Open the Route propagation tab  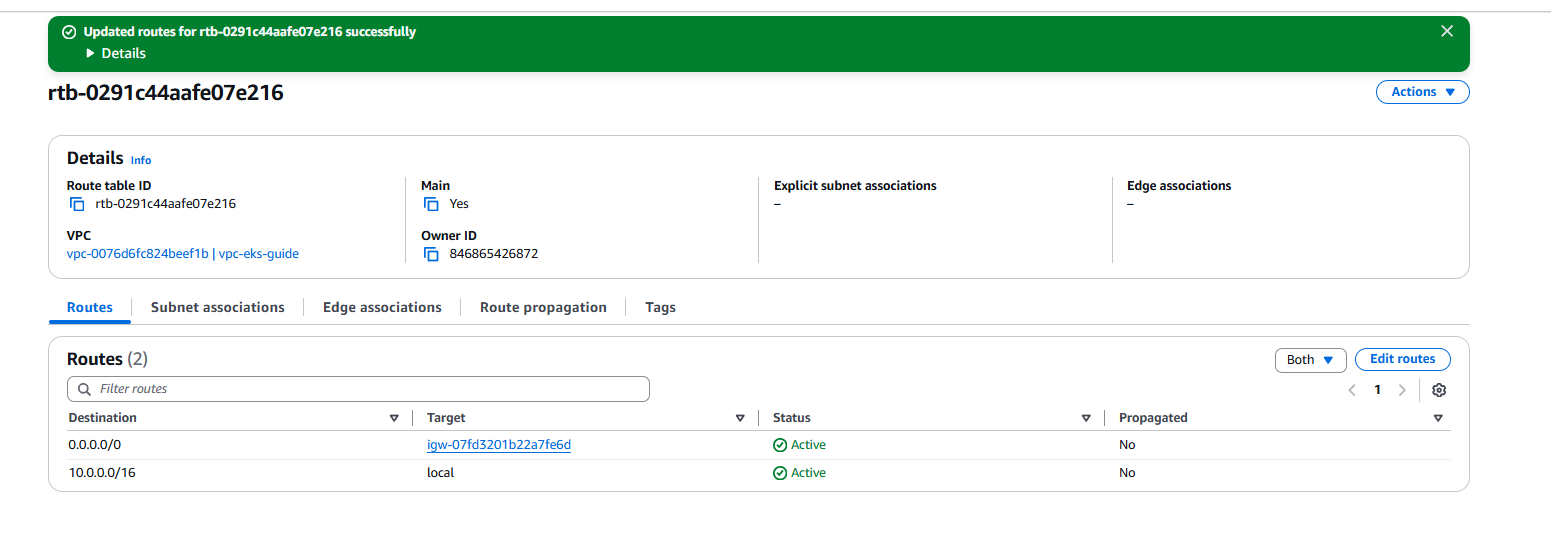(x=543, y=308)
